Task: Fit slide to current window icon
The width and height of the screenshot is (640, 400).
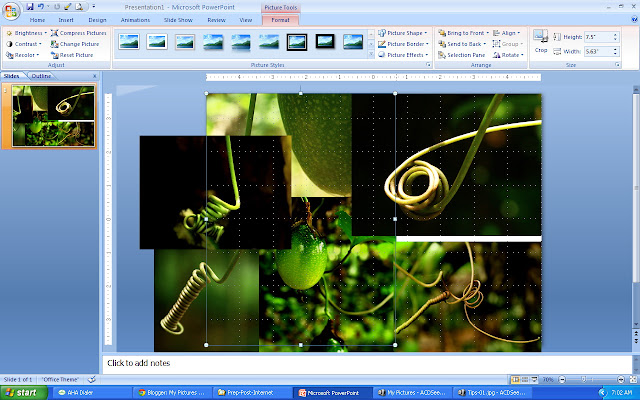Action: pos(633,380)
